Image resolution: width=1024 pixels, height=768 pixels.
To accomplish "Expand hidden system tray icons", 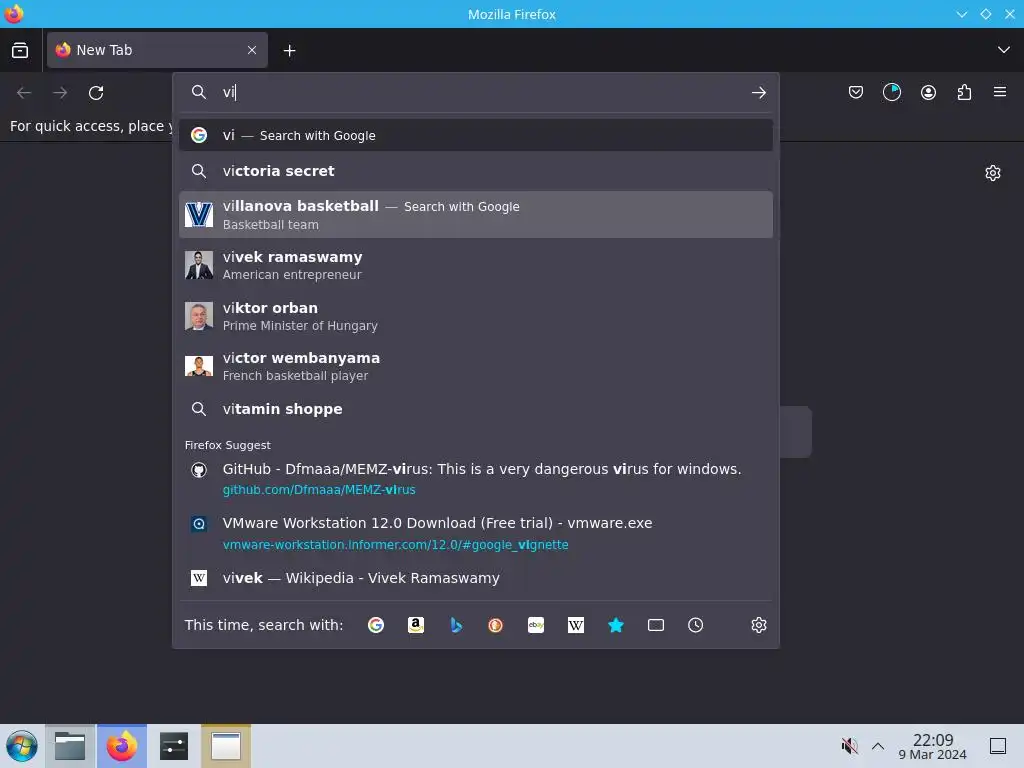I will [878, 746].
